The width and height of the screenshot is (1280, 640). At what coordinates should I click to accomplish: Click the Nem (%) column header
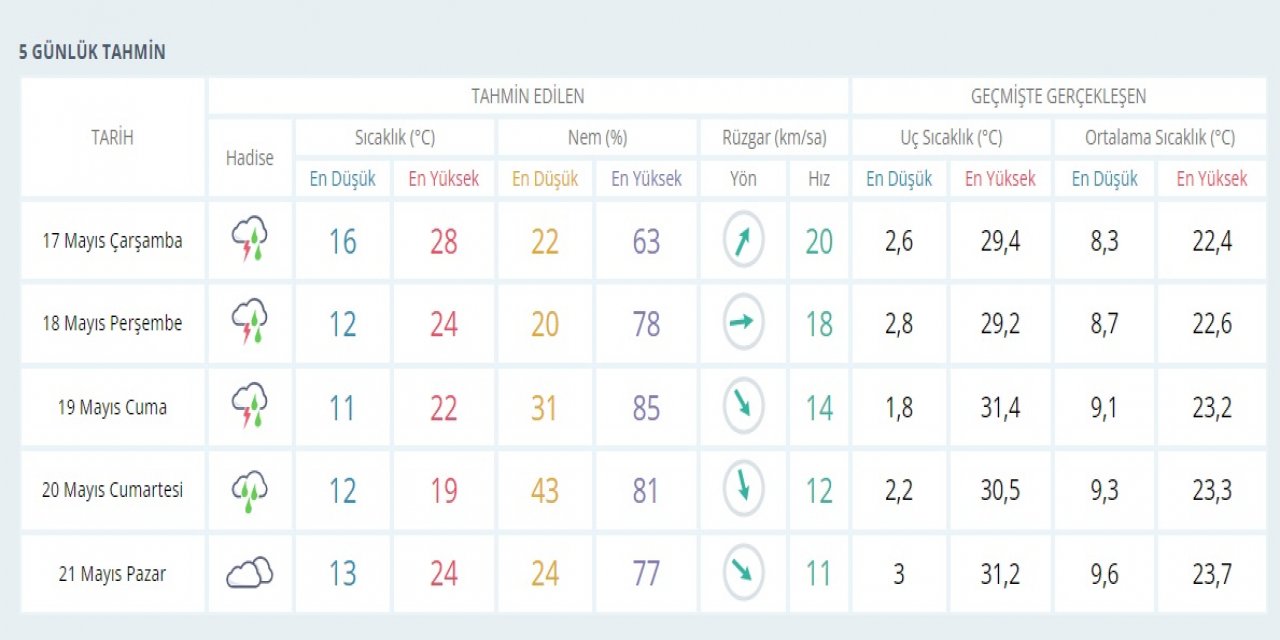(597, 138)
